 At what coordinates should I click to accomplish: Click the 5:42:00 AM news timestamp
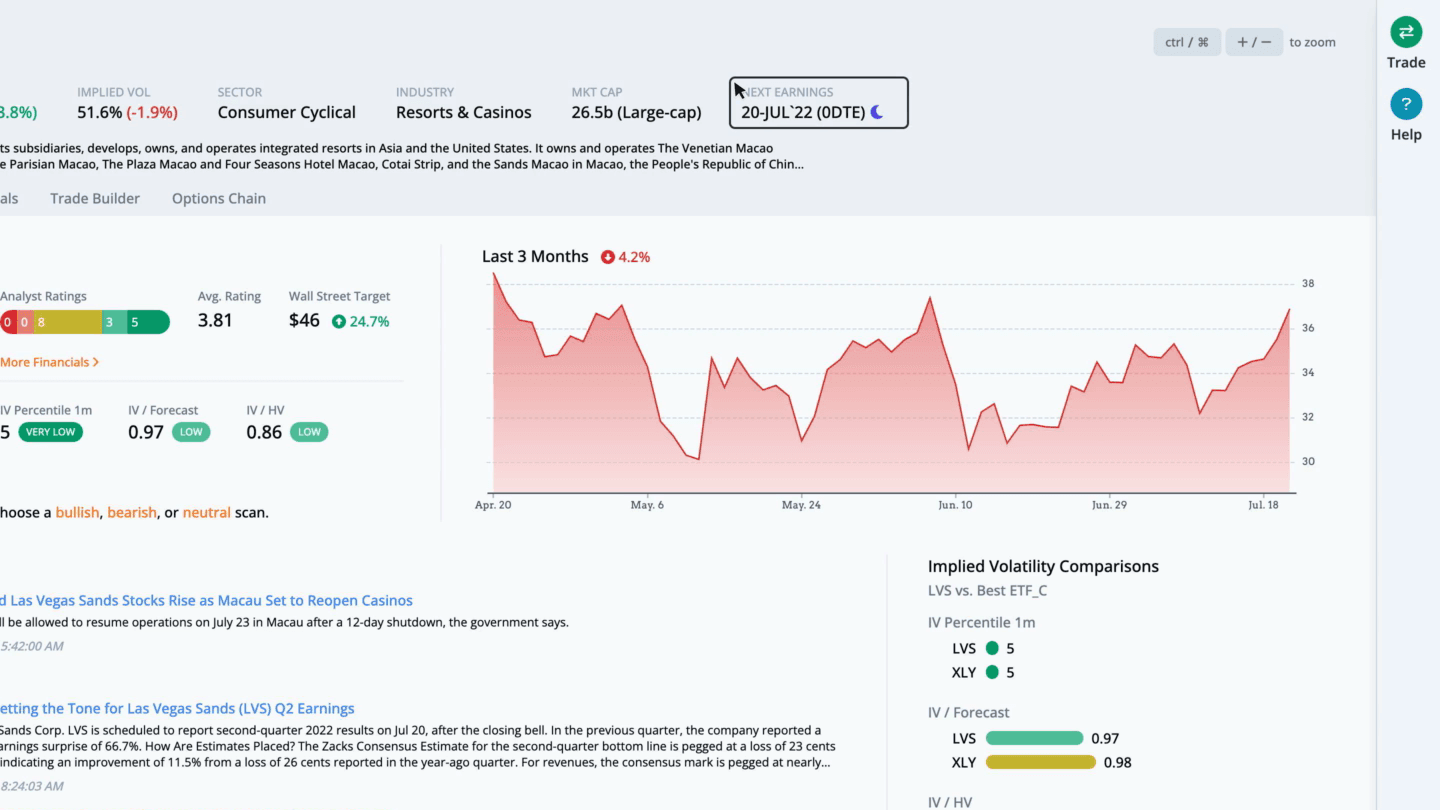[31, 646]
